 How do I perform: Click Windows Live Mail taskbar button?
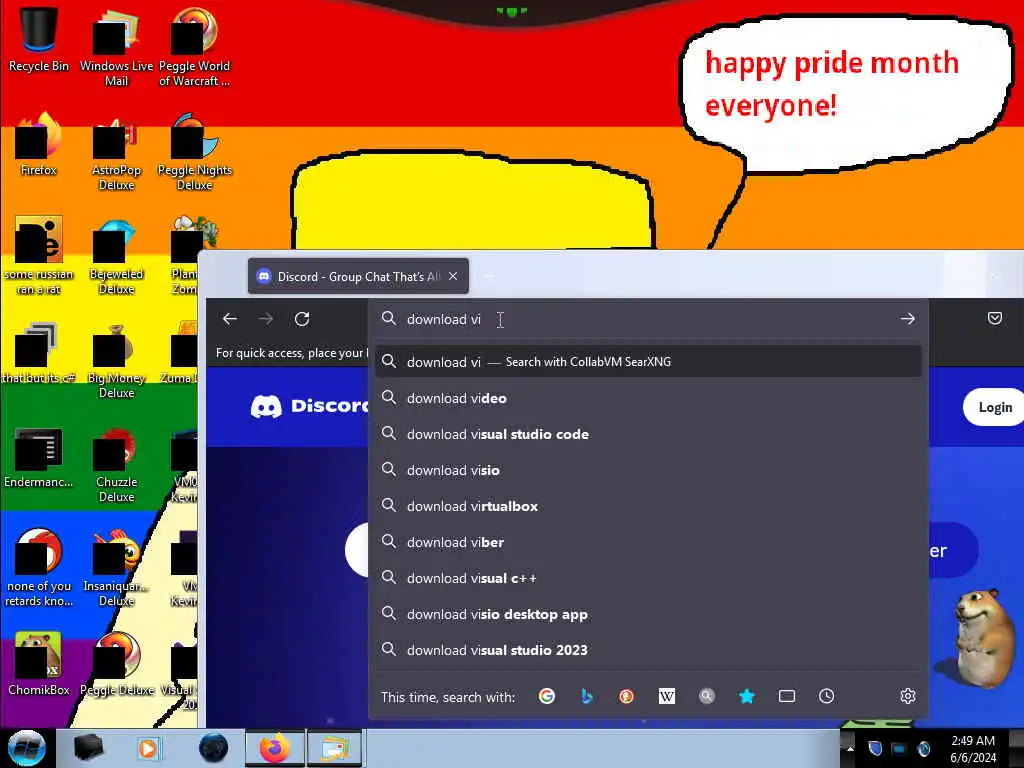coord(334,748)
